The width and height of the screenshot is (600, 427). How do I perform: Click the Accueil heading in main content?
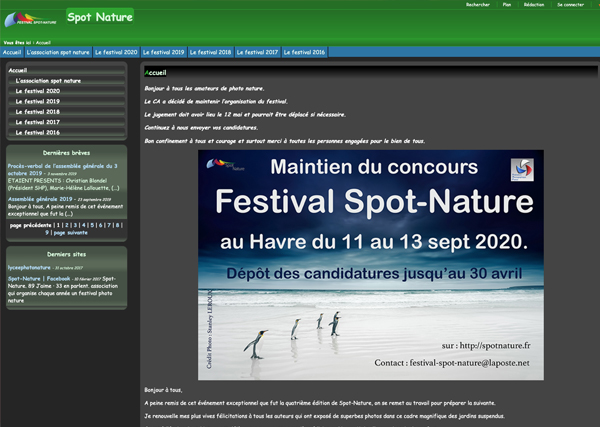click(x=155, y=73)
